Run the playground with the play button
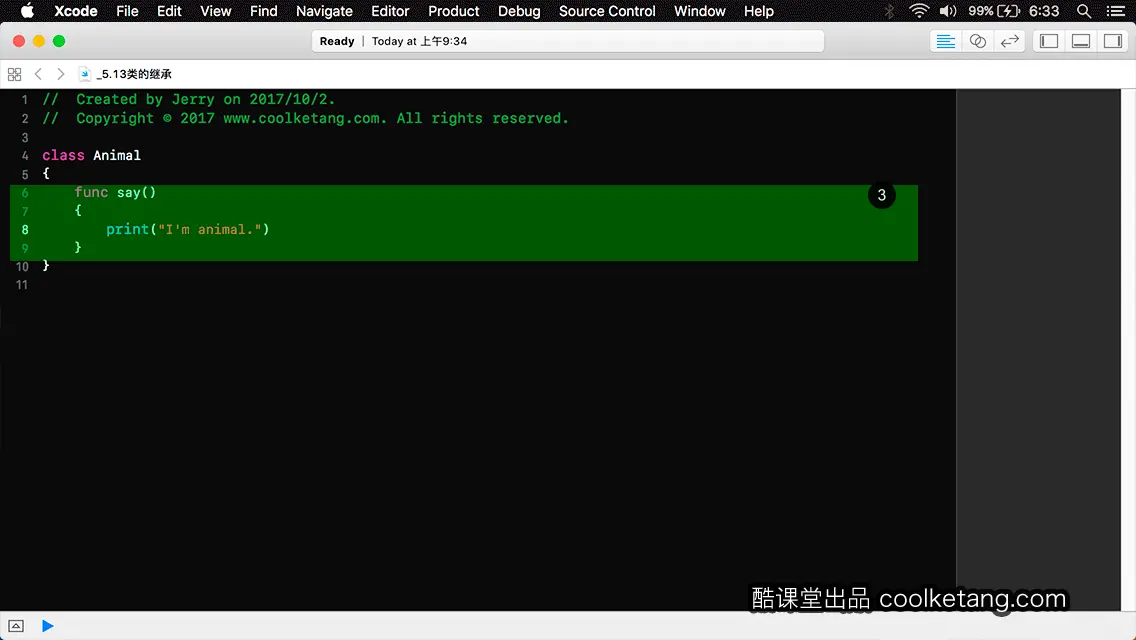Viewport: 1136px width, 640px height. (47, 626)
